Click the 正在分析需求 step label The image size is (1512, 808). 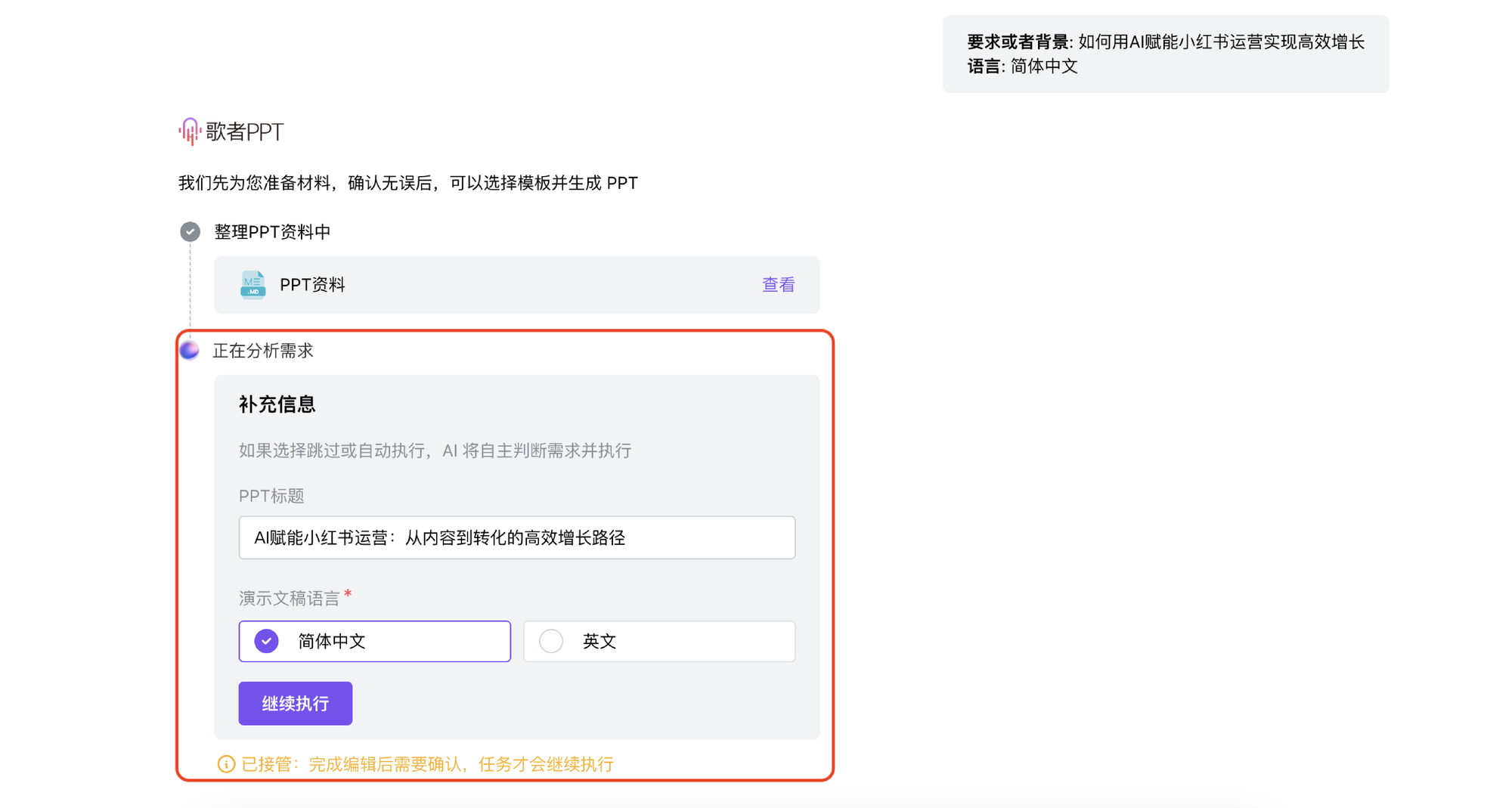point(263,351)
